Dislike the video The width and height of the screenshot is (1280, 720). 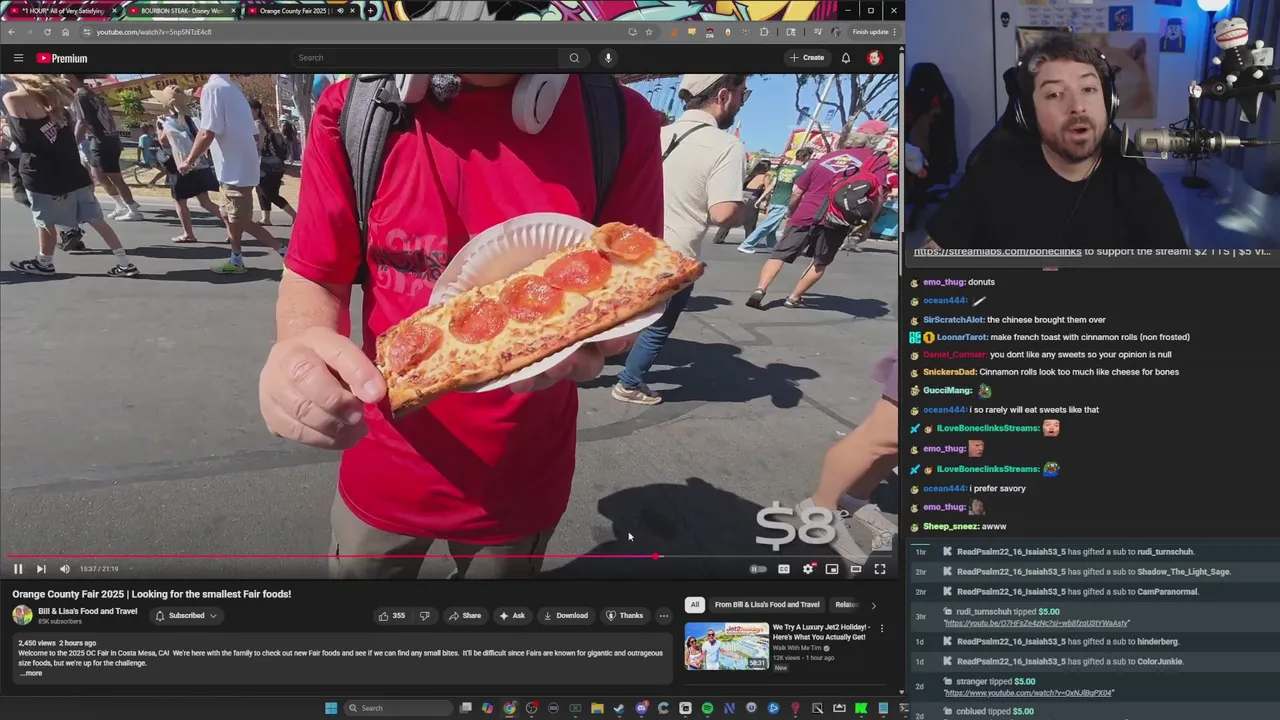pos(425,616)
